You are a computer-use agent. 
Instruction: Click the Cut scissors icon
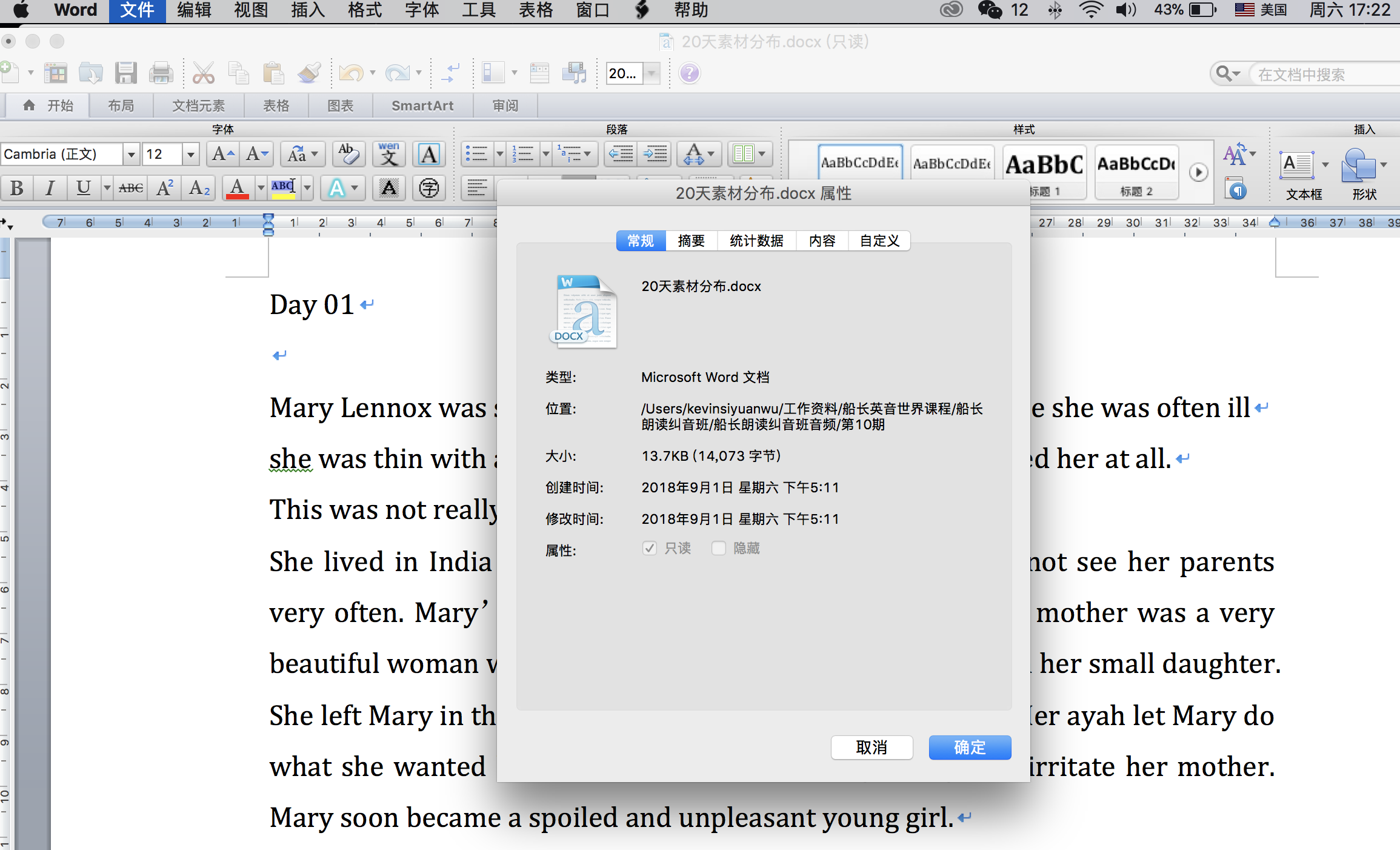click(204, 73)
